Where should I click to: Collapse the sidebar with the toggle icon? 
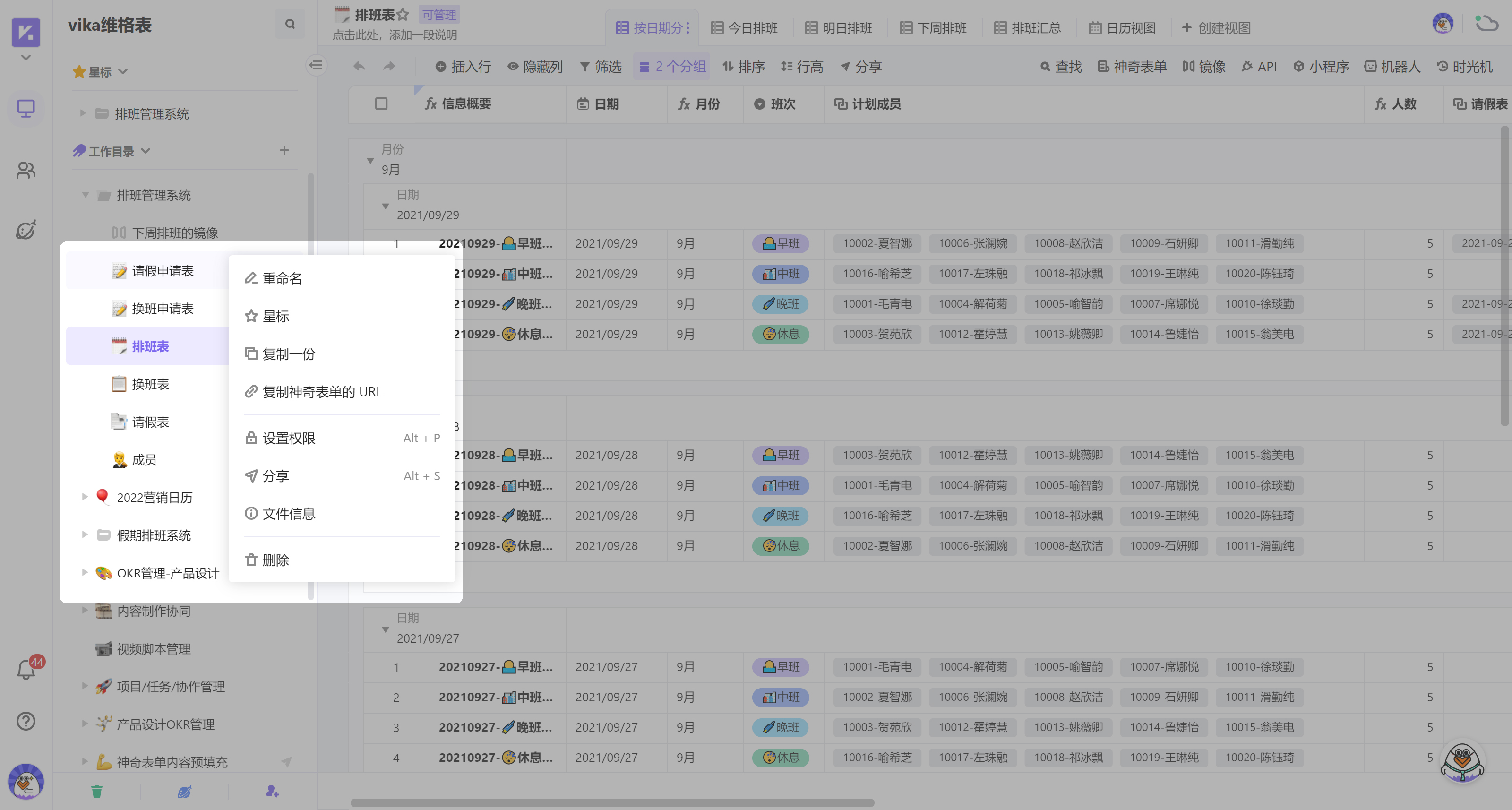(317, 65)
